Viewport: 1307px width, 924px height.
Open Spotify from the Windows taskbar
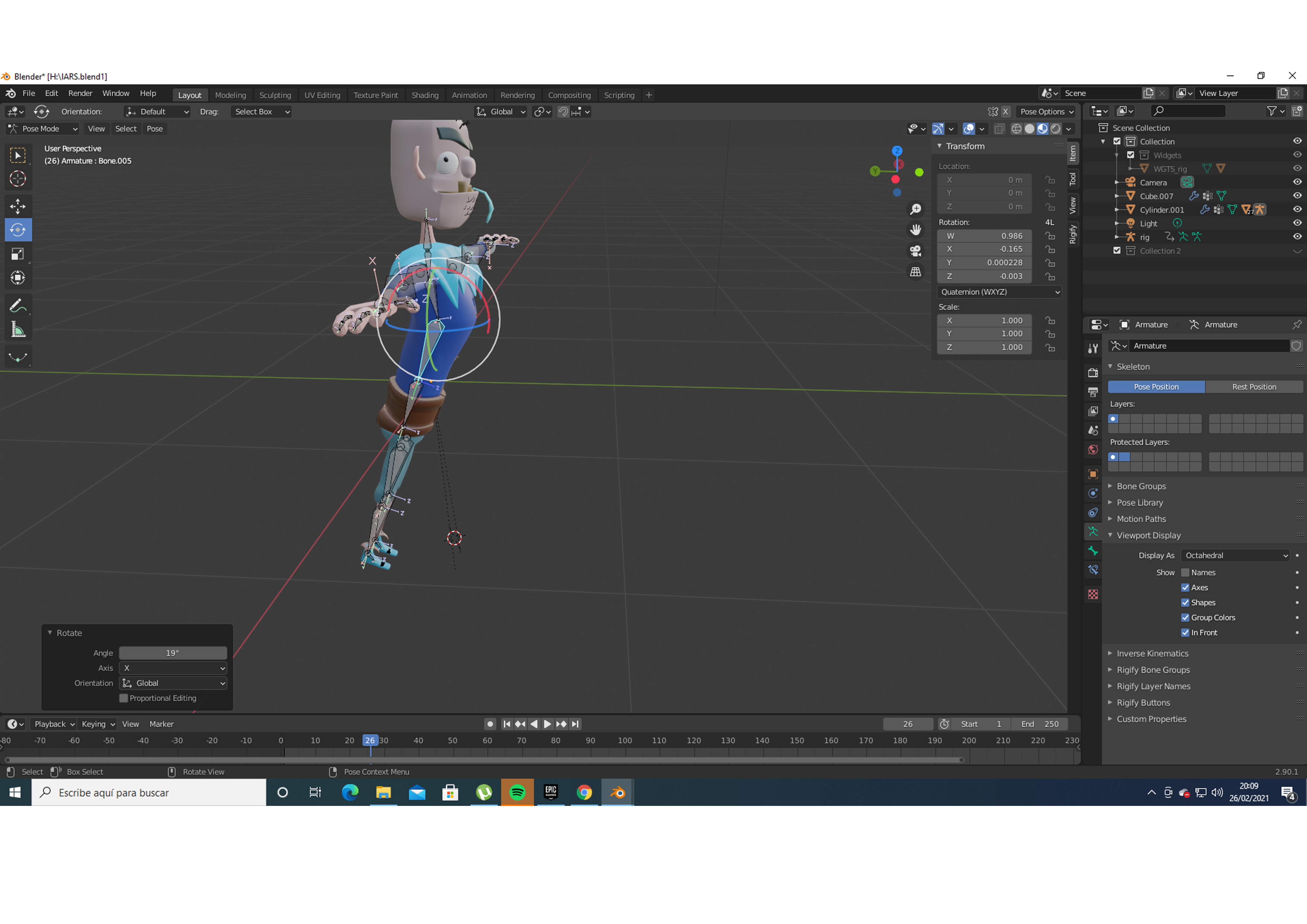(517, 792)
